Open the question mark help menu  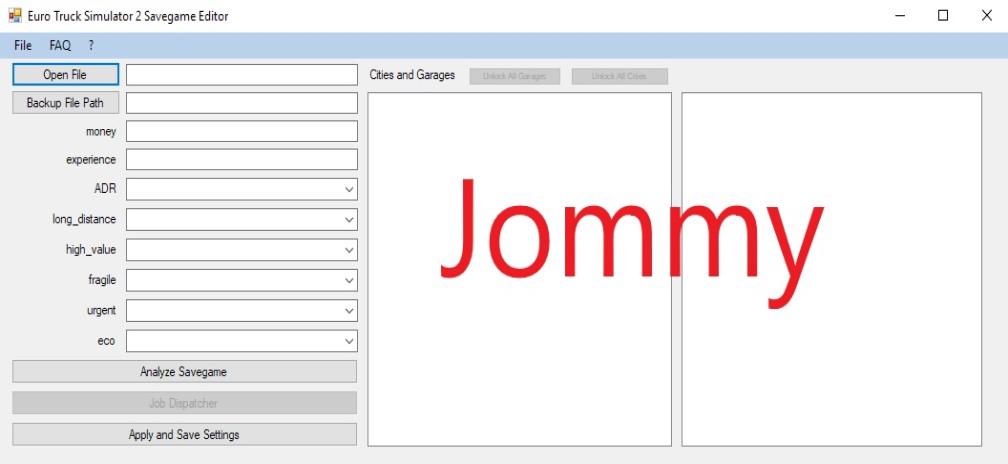(x=91, y=46)
